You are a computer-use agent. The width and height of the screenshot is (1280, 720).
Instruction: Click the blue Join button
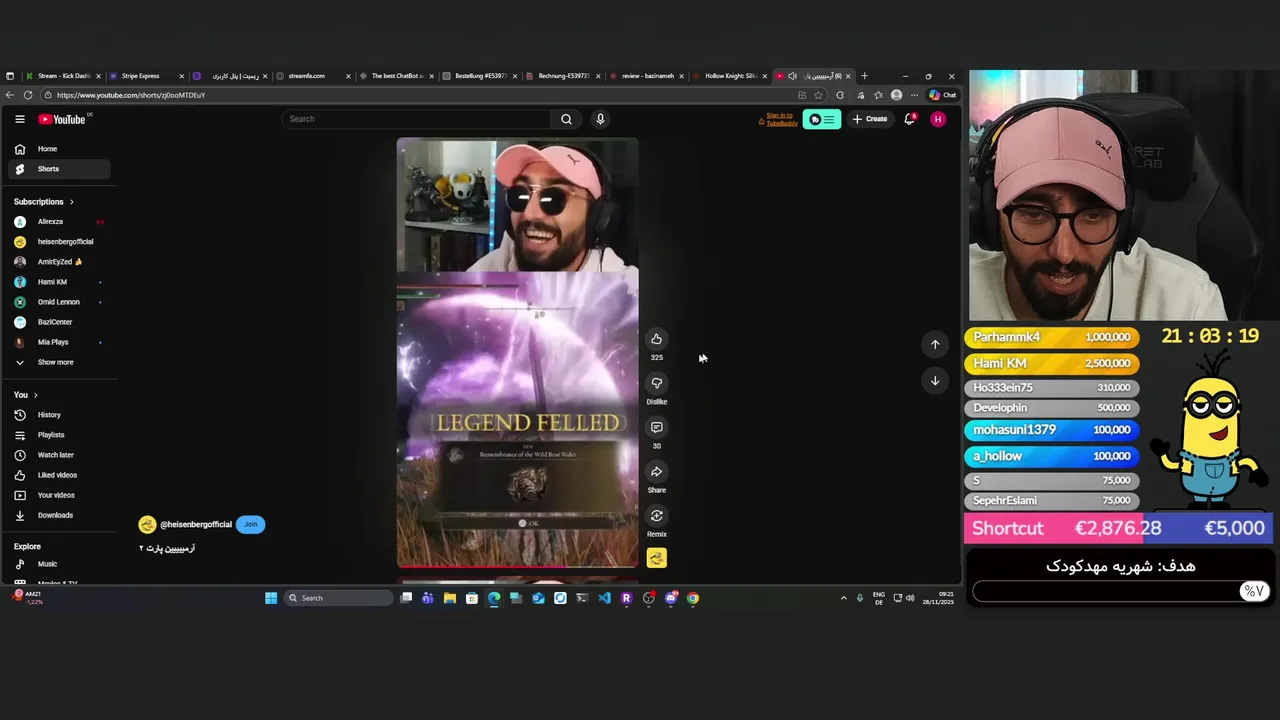(x=250, y=524)
